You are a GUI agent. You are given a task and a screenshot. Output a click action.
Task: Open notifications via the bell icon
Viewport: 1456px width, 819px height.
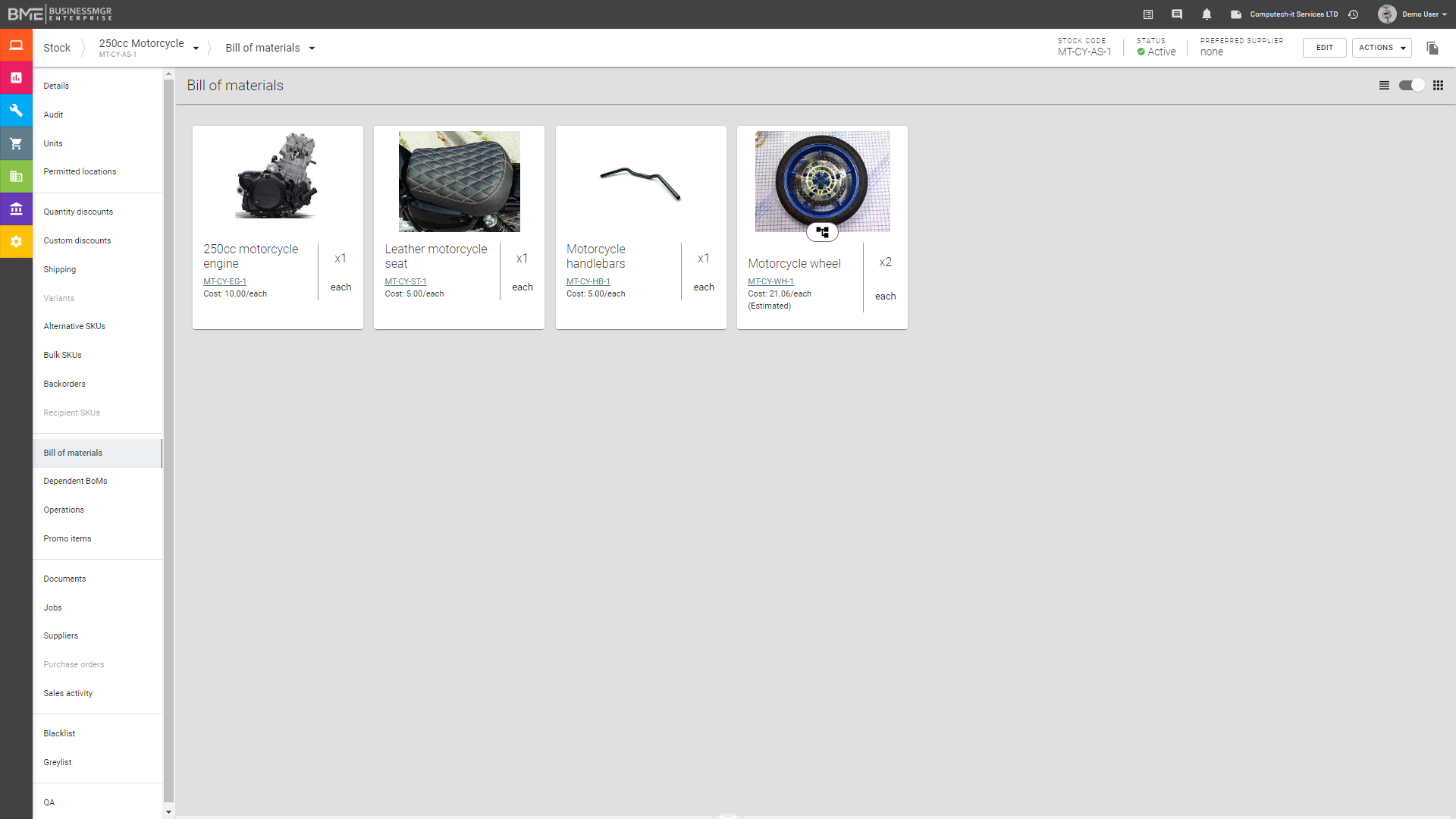click(1206, 14)
